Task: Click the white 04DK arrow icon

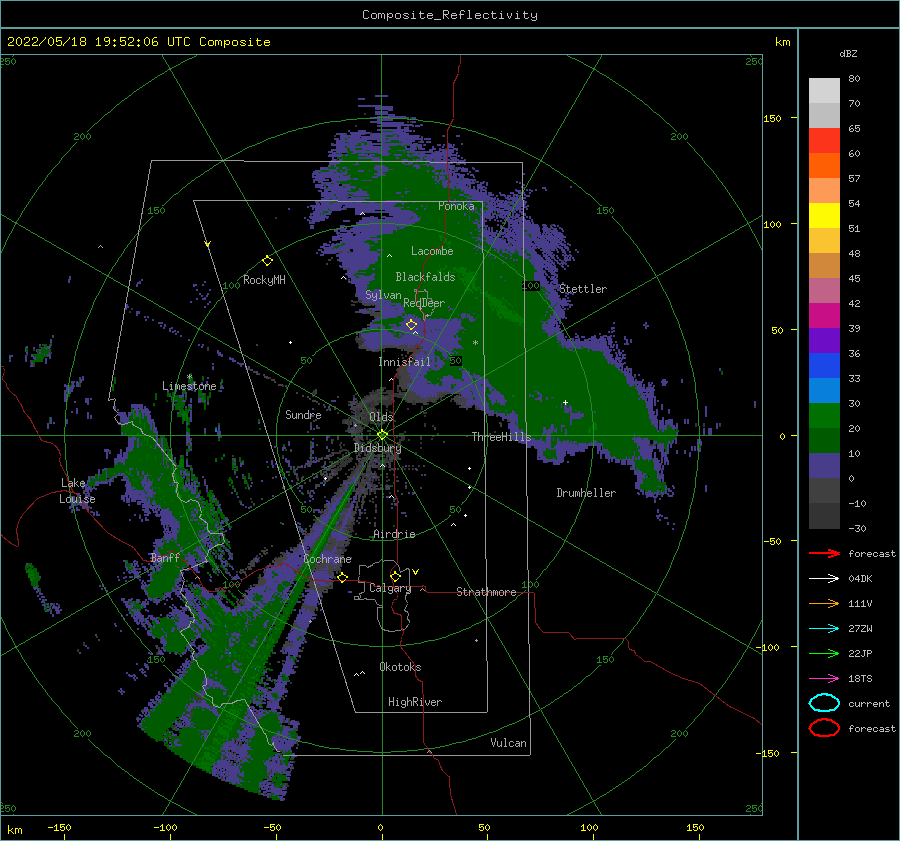Action: click(x=824, y=578)
